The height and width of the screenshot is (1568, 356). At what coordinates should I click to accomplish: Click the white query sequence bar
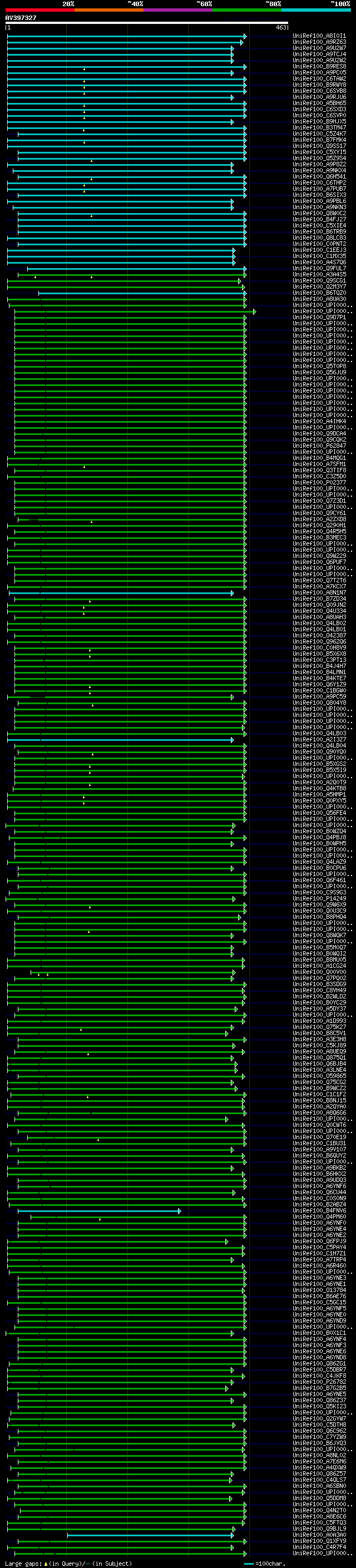coord(147,23)
